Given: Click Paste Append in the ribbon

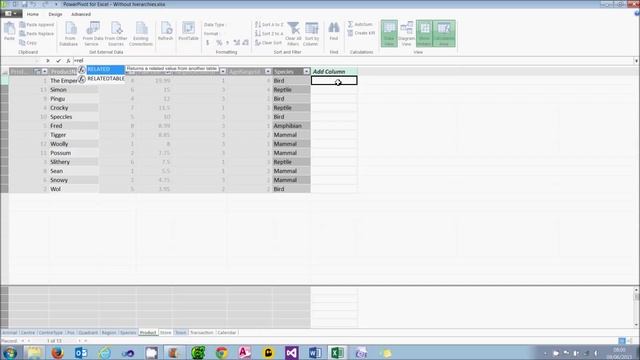Looking at the screenshot, I should pos(37,24).
